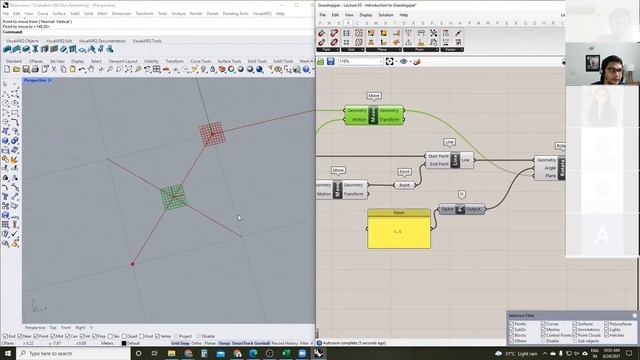Viewport: 640px width, 360px height.
Task: Click the first Field component icon in Grasshopper ribbon
Action: [322, 33]
